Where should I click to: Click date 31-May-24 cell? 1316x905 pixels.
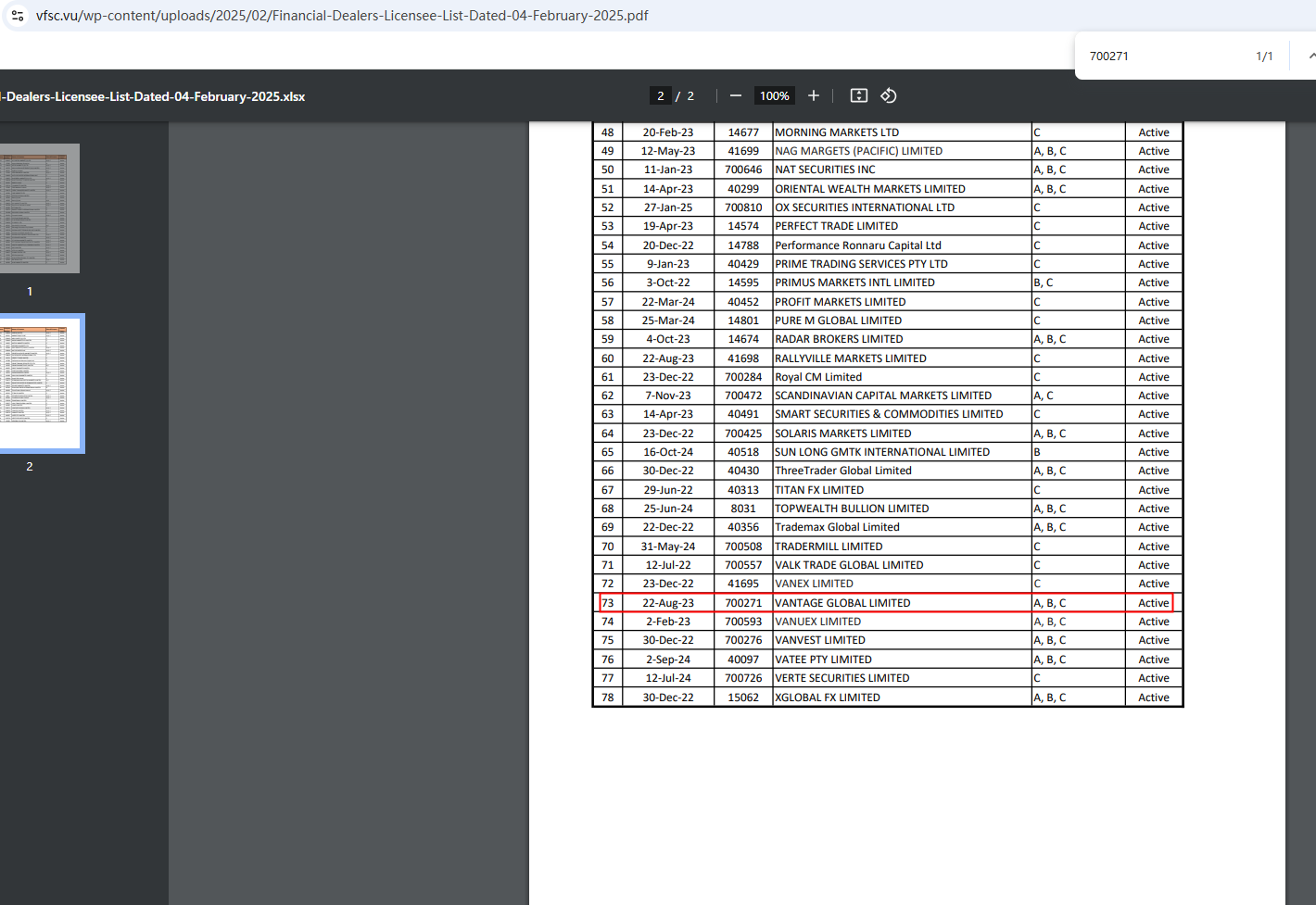point(668,547)
